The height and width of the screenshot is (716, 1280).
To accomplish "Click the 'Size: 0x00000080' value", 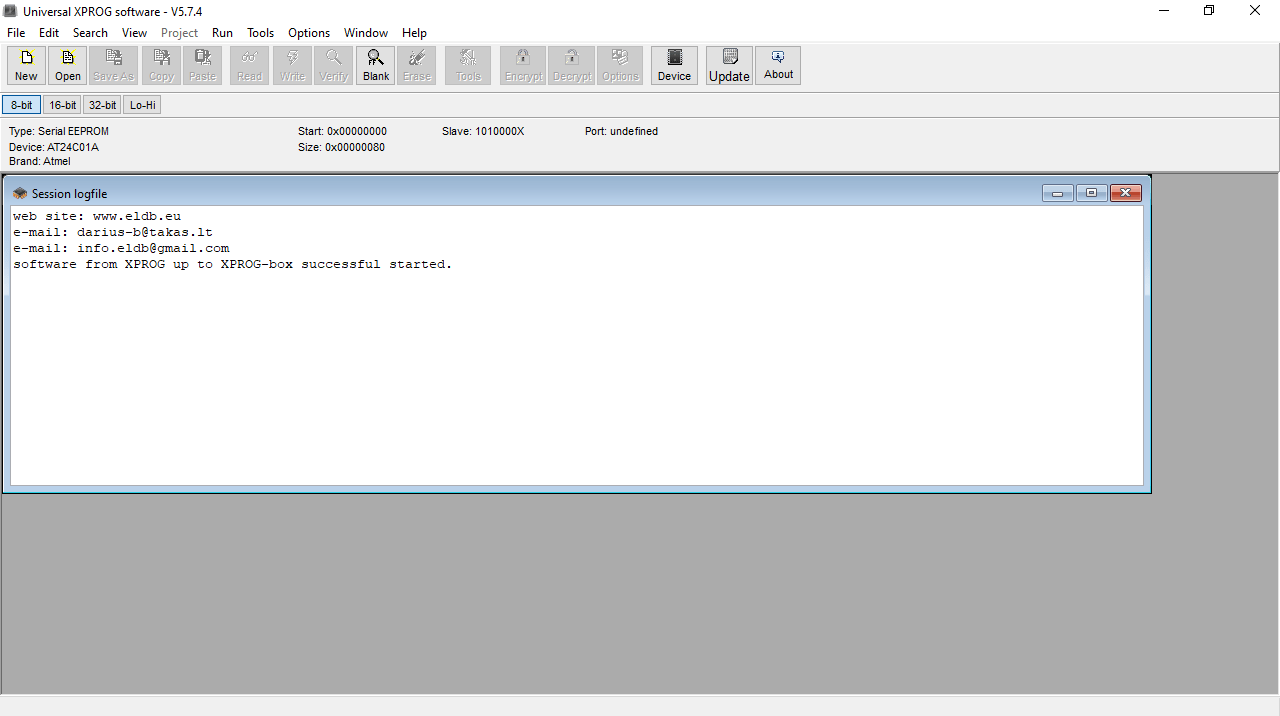I will tap(341, 147).
